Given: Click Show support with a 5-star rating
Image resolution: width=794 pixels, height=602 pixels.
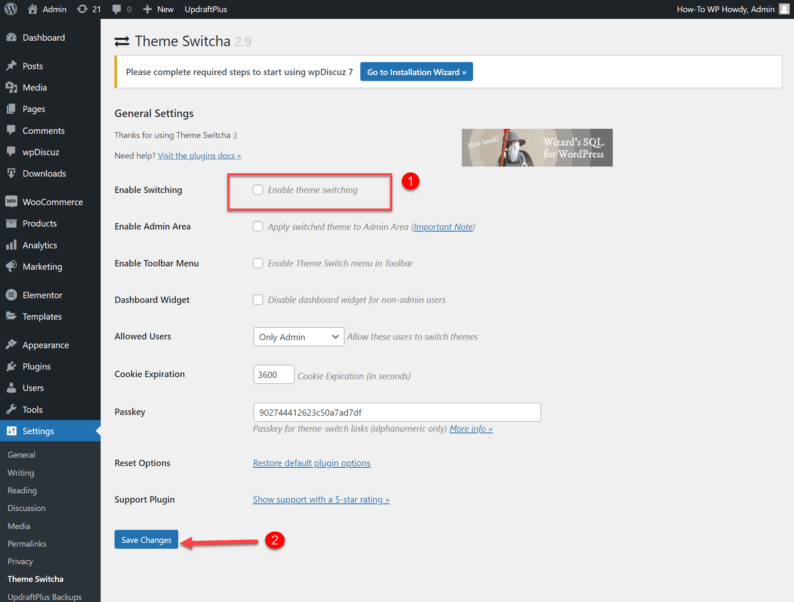Looking at the screenshot, I should point(321,499).
